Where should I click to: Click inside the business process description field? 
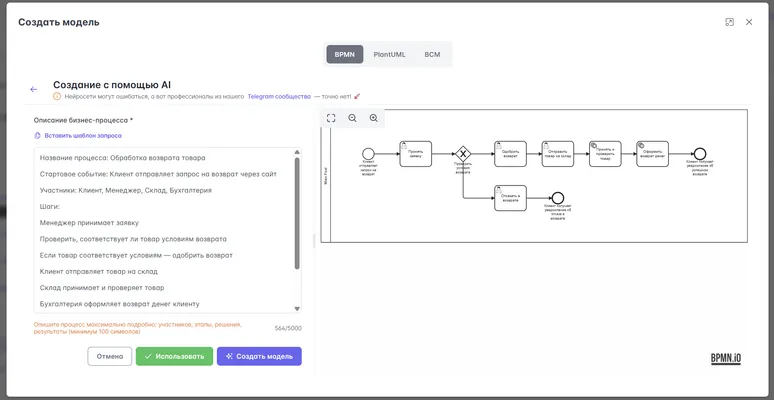160,230
